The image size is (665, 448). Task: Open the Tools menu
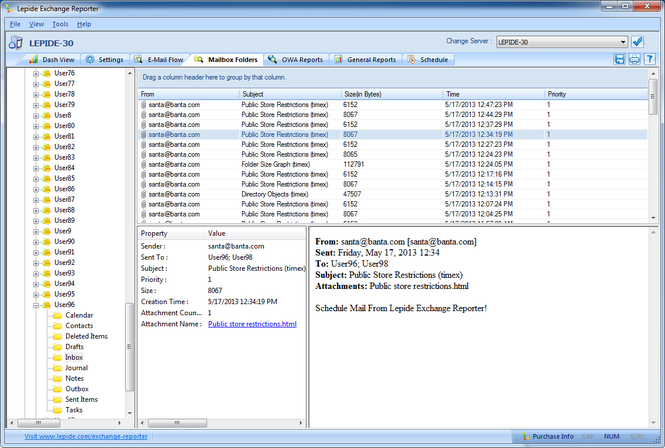(x=60, y=24)
